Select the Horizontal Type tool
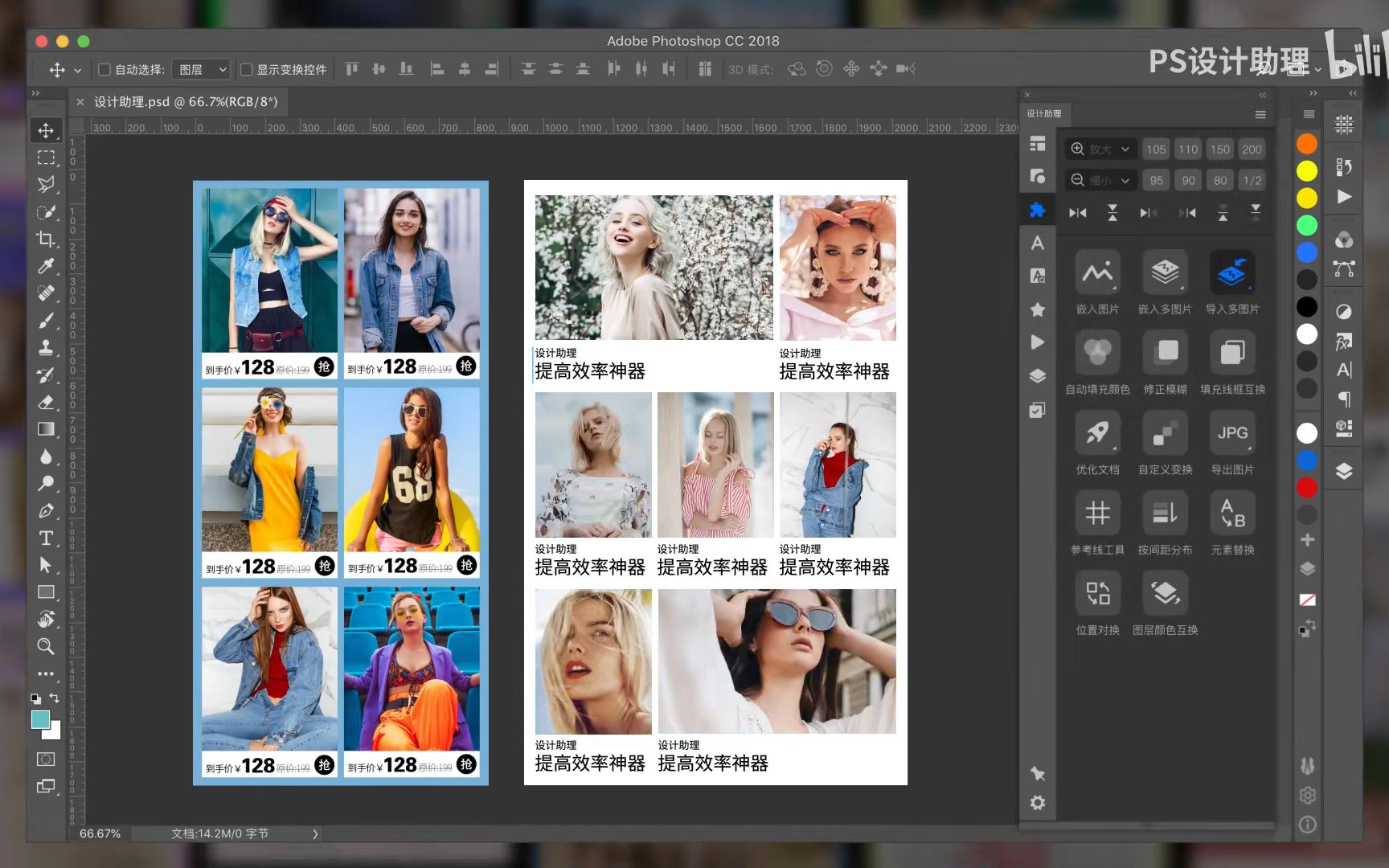Viewport: 1389px width, 868px height. tap(46, 538)
